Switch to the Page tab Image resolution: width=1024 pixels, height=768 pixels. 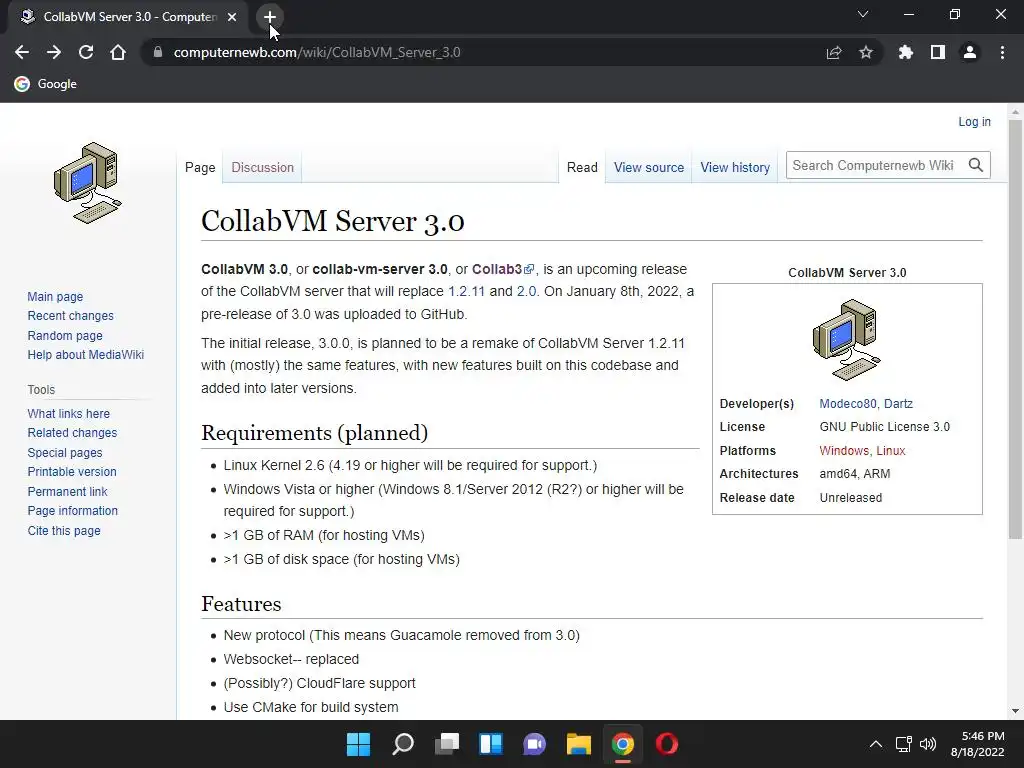tap(200, 167)
